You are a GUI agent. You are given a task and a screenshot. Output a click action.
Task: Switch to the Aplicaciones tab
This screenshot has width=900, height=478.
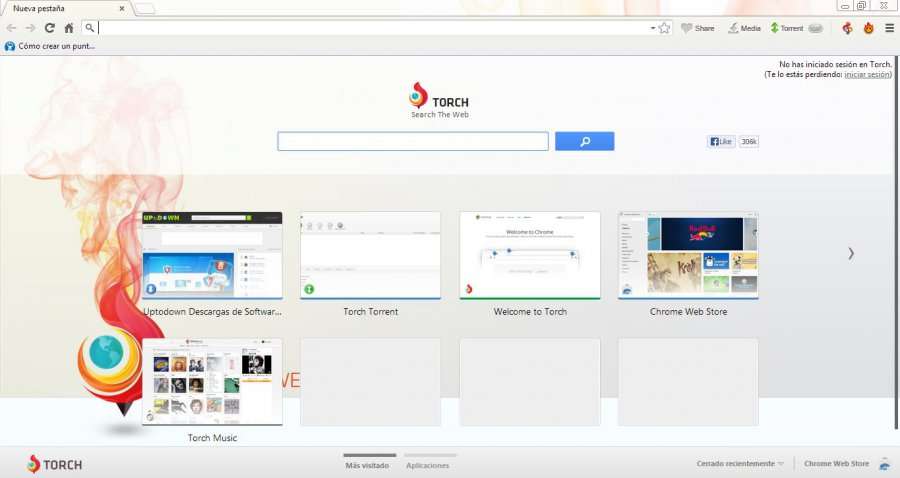[x=427, y=465]
